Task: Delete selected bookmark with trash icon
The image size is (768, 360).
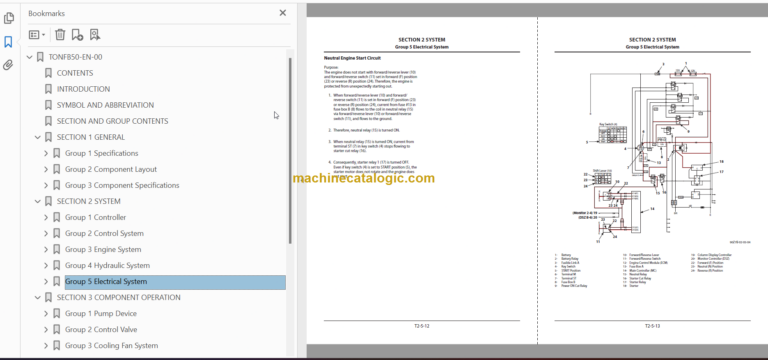Action: 60,35
